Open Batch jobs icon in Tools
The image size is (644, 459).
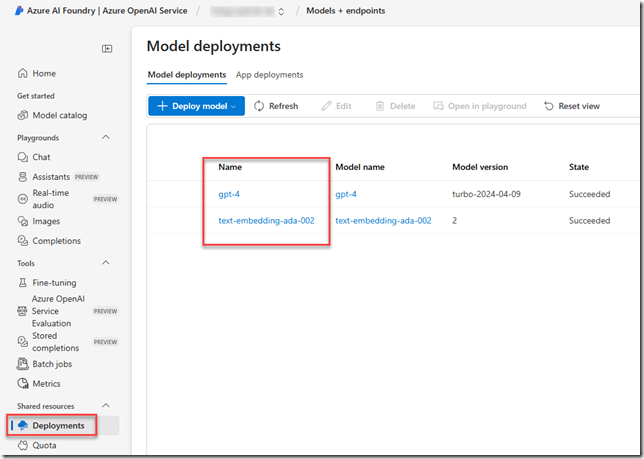pos(24,365)
